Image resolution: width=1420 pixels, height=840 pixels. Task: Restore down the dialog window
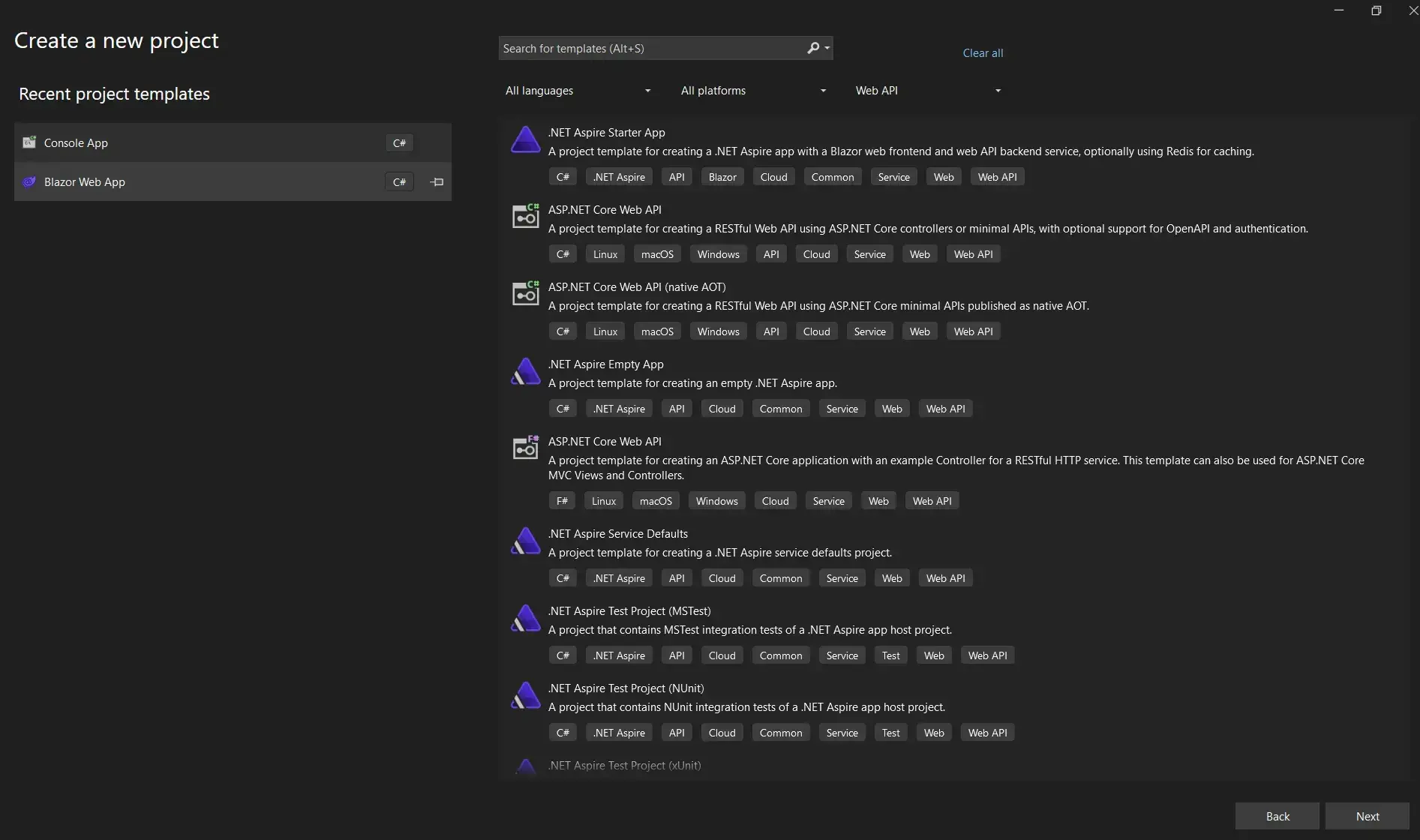coord(1376,10)
